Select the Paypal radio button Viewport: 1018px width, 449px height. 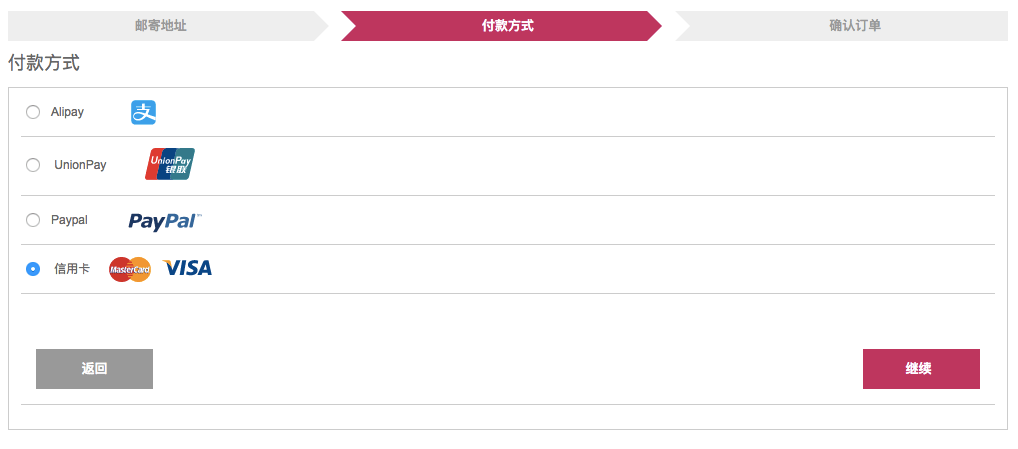coord(32,220)
